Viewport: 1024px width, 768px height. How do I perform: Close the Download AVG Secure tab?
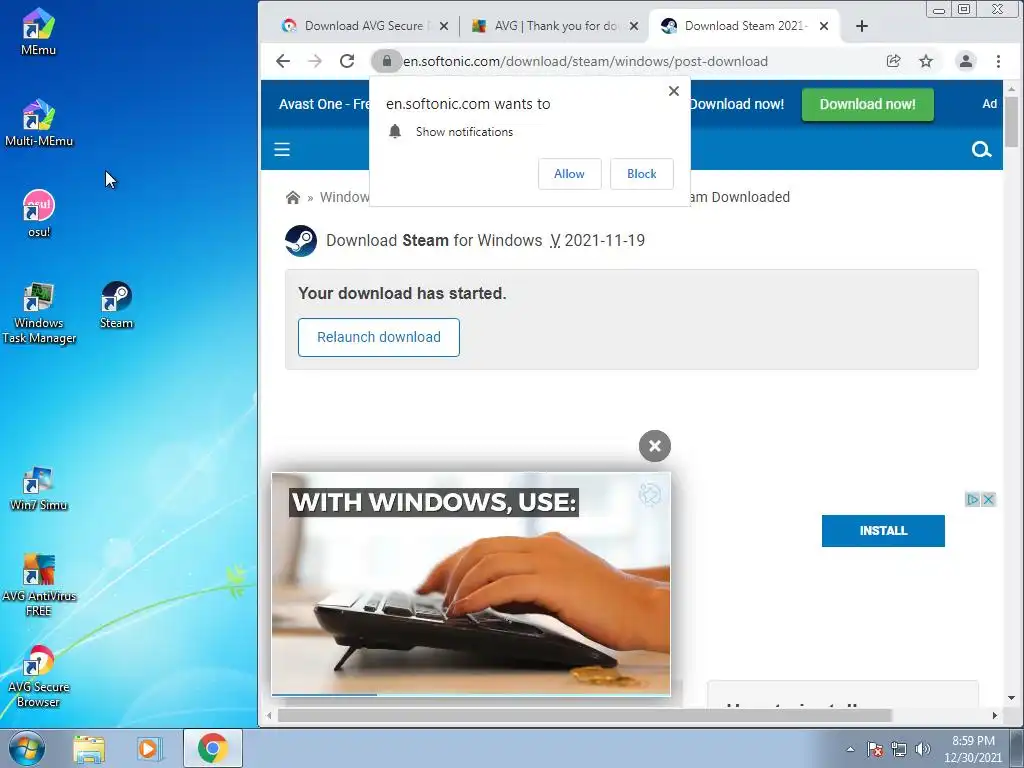point(443,26)
